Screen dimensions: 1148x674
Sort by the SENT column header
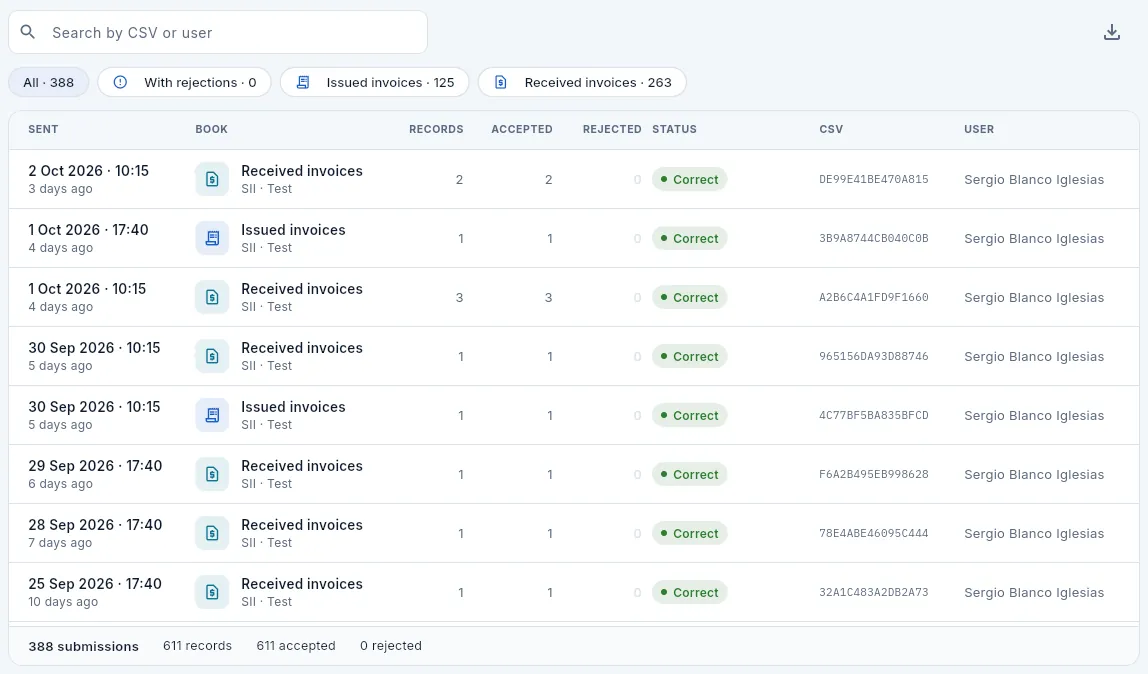[43, 130]
